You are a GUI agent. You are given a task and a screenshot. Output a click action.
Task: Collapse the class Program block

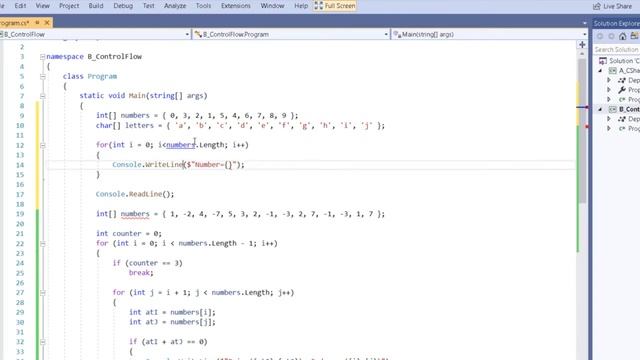click(42, 76)
